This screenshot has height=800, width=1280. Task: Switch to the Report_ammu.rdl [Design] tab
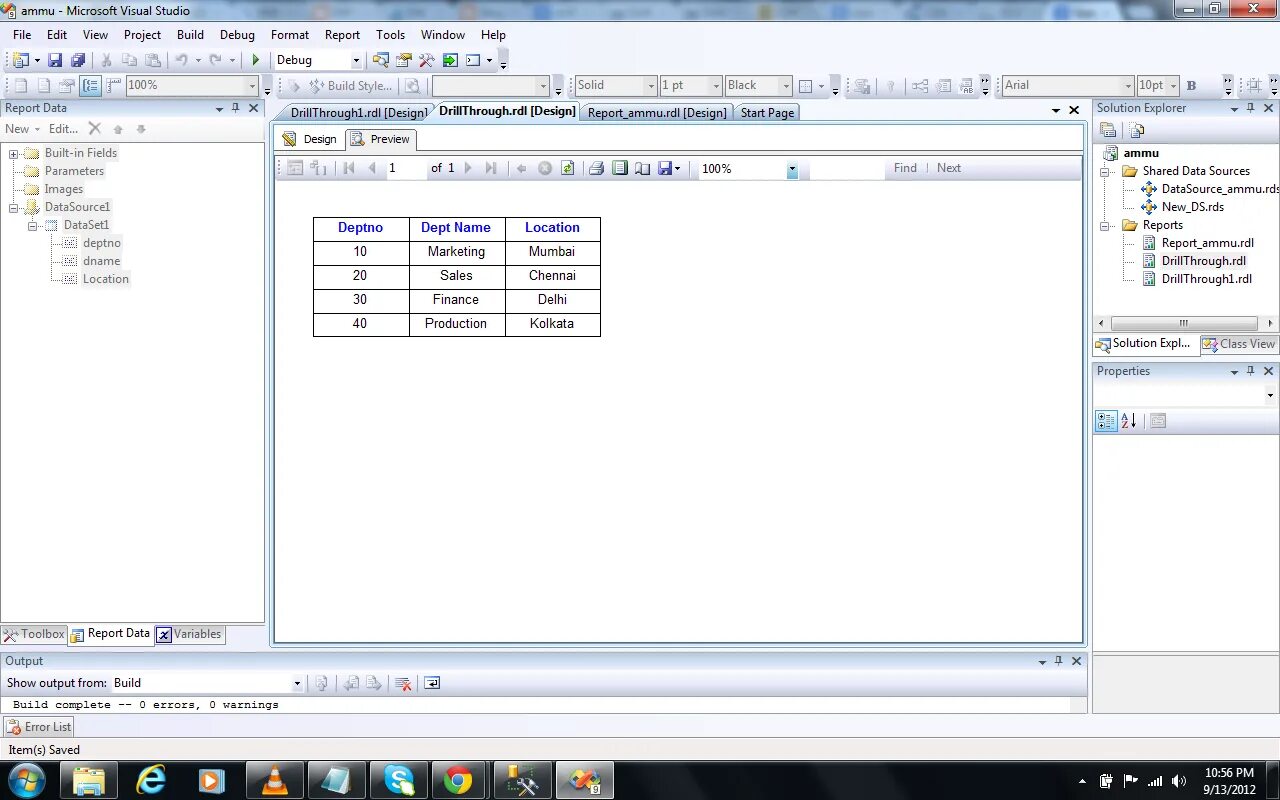657,113
